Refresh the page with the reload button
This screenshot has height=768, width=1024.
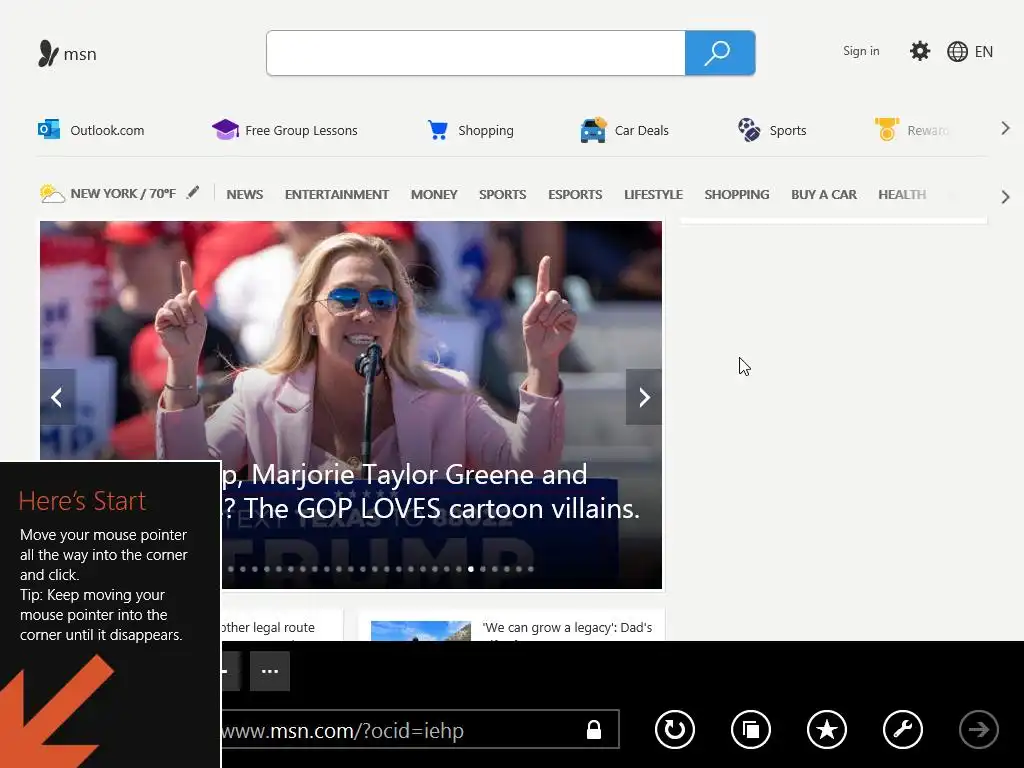675,729
